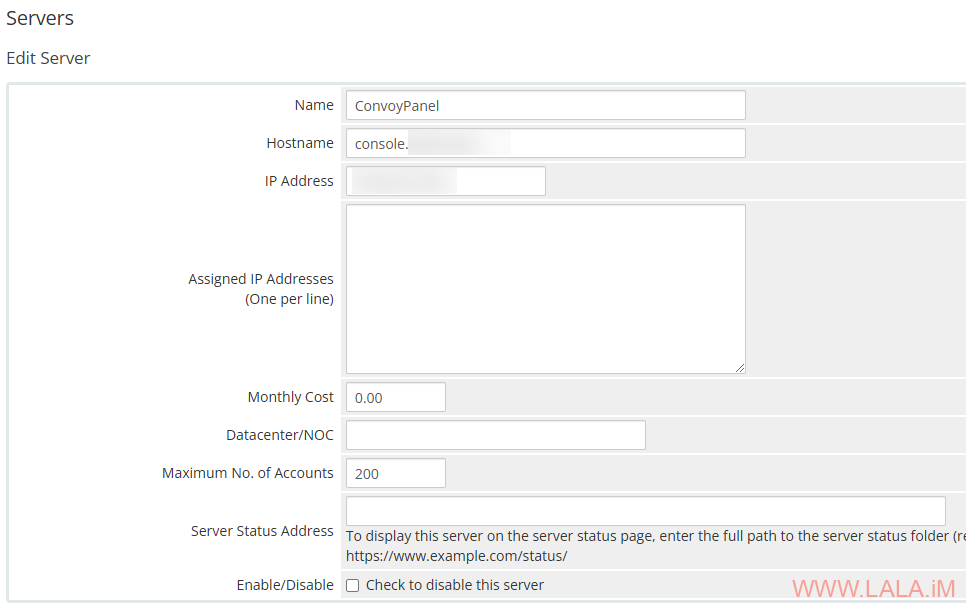Focus the Hostname input box
Image resolution: width=966 pixels, height=606 pixels.
point(545,143)
